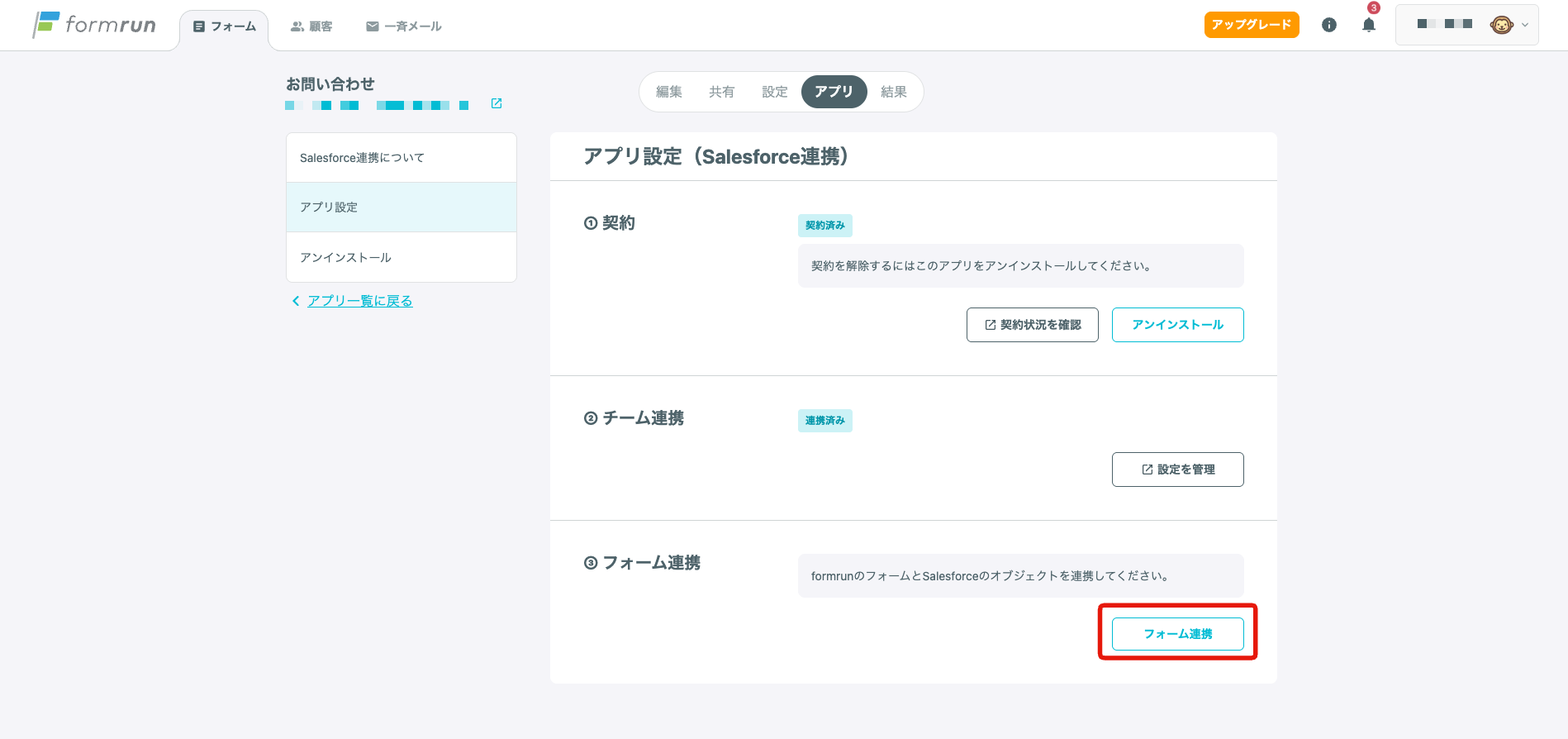1568x739 pixels.
Task: Click the アンインストール button in 契約 section
Action: coord(1178,325)
